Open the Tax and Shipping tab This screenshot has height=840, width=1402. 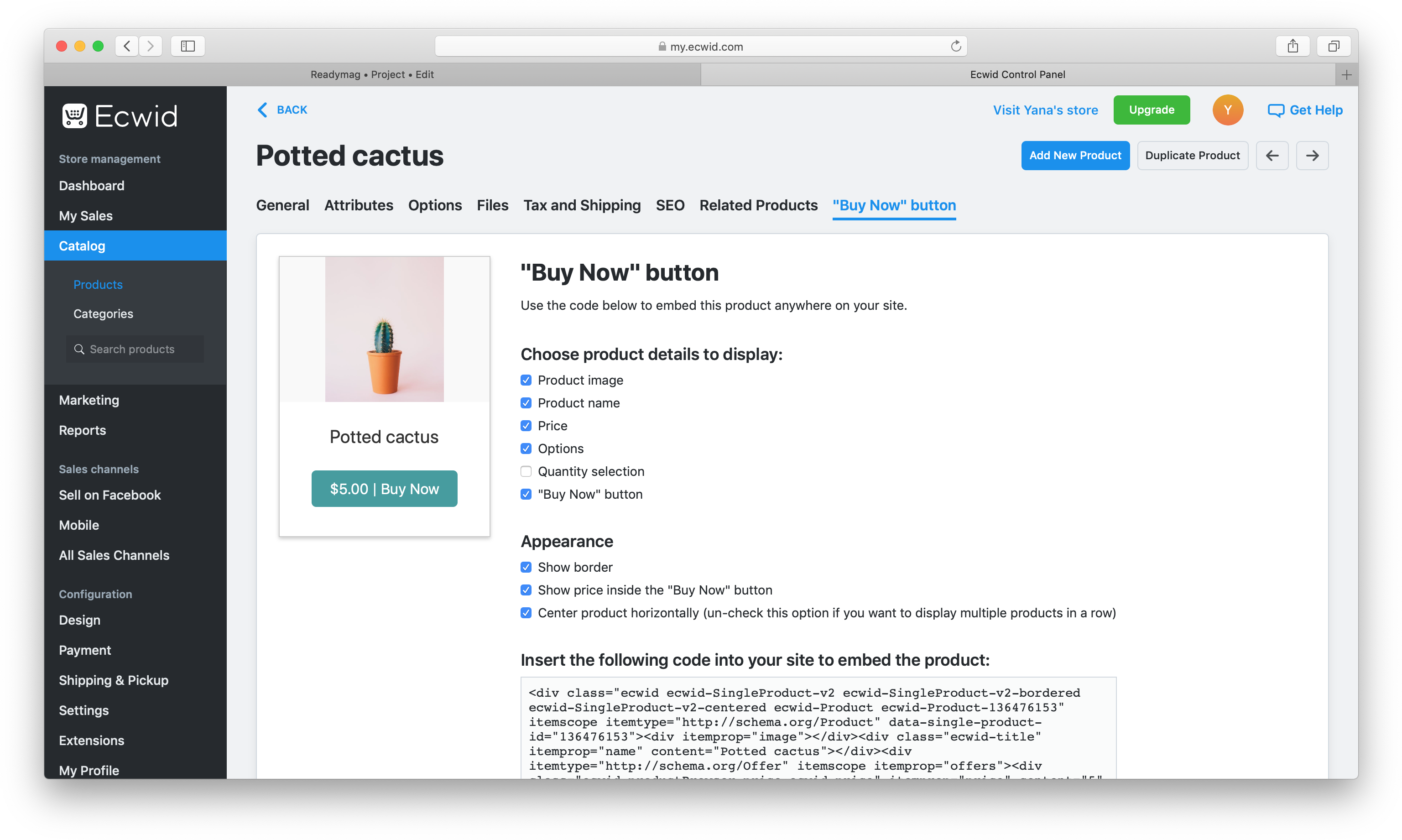[x=581, y=205]
